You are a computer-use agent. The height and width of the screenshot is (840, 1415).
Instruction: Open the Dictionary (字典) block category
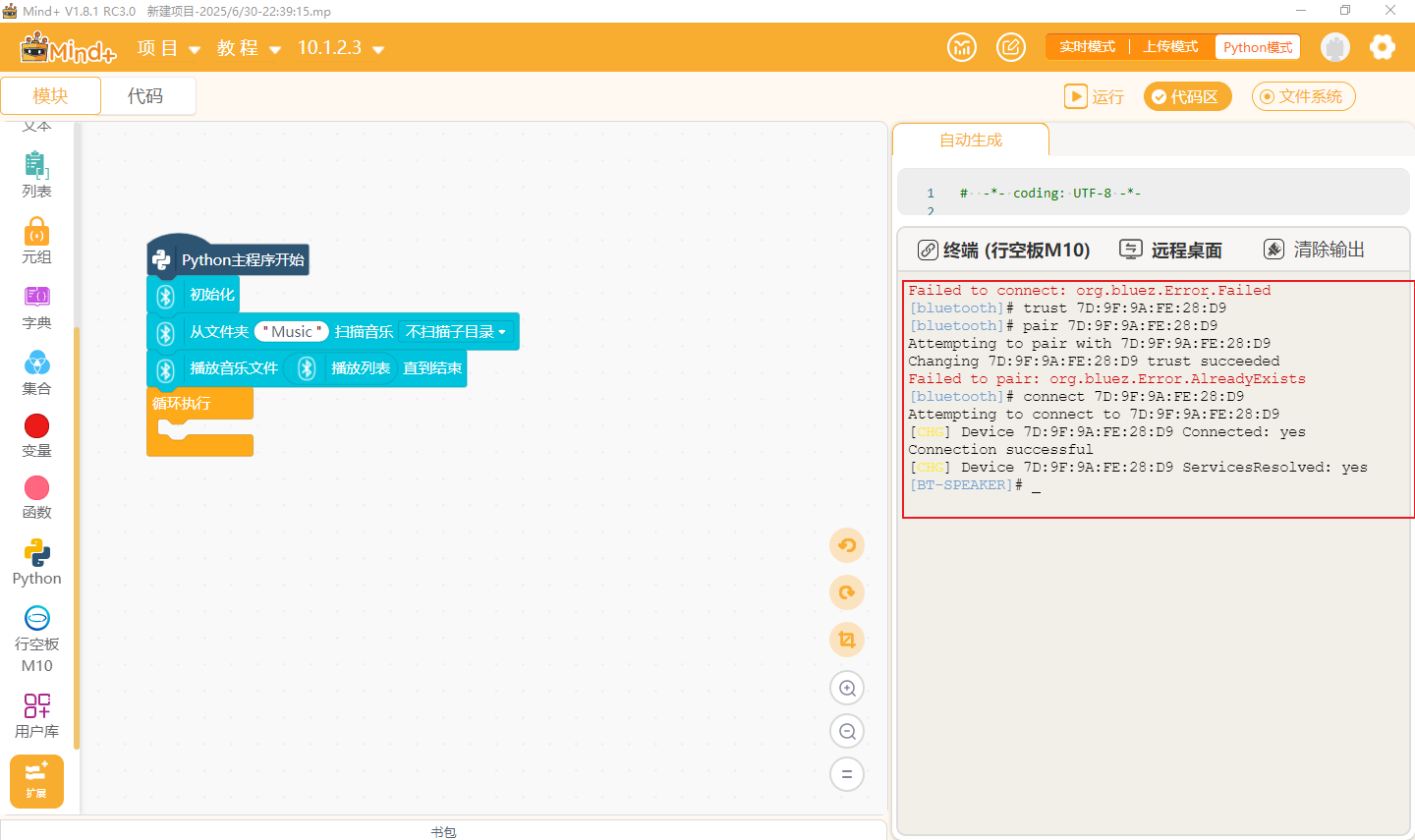point(36,308)
